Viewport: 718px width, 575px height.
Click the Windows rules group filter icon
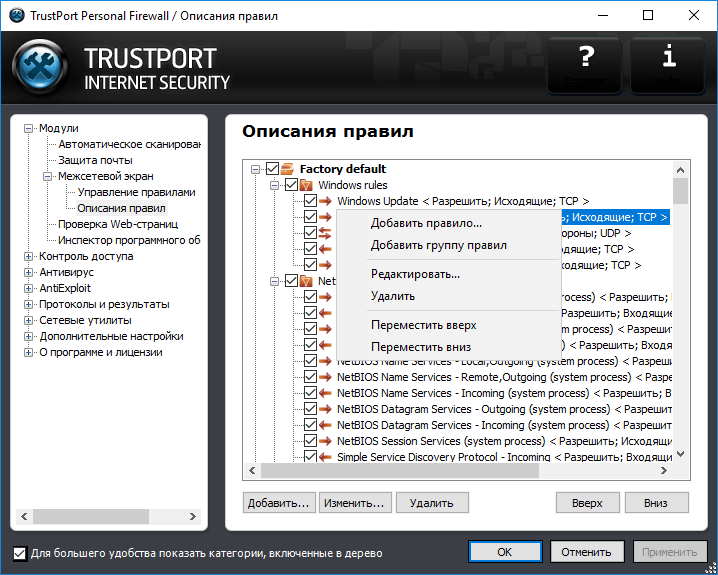306,185
